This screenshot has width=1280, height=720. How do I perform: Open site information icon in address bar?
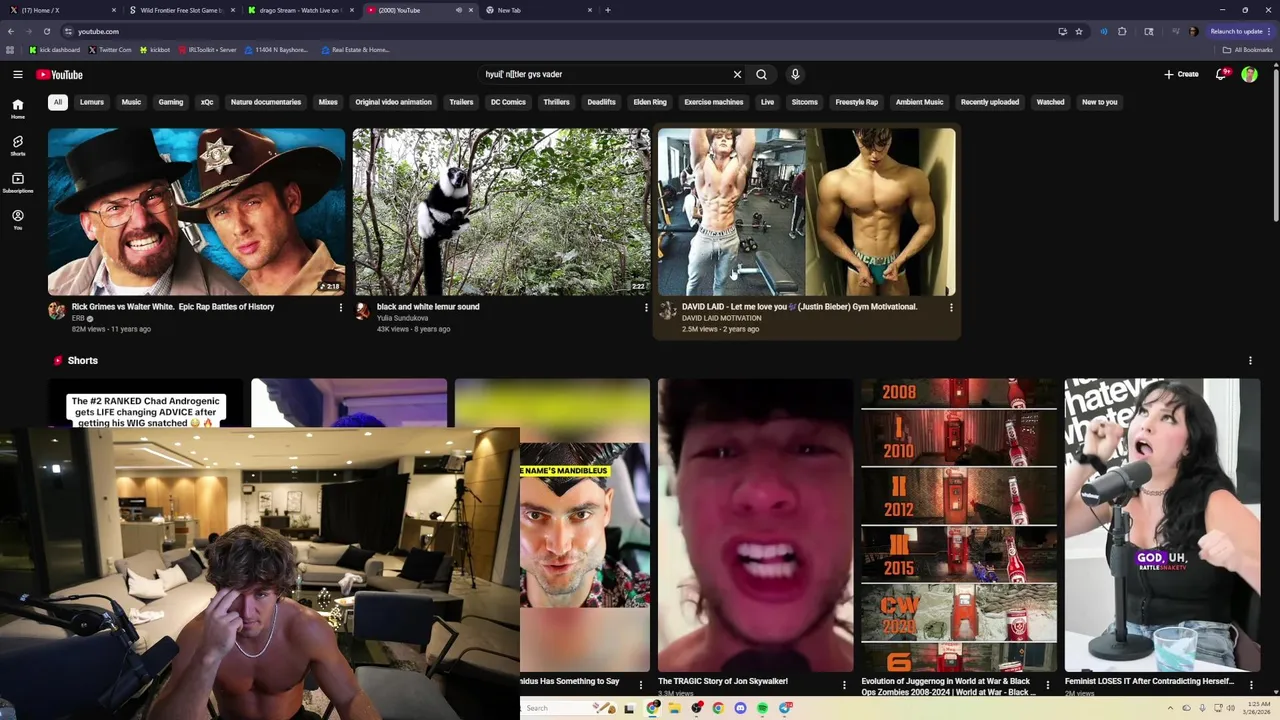pos(69,31)
